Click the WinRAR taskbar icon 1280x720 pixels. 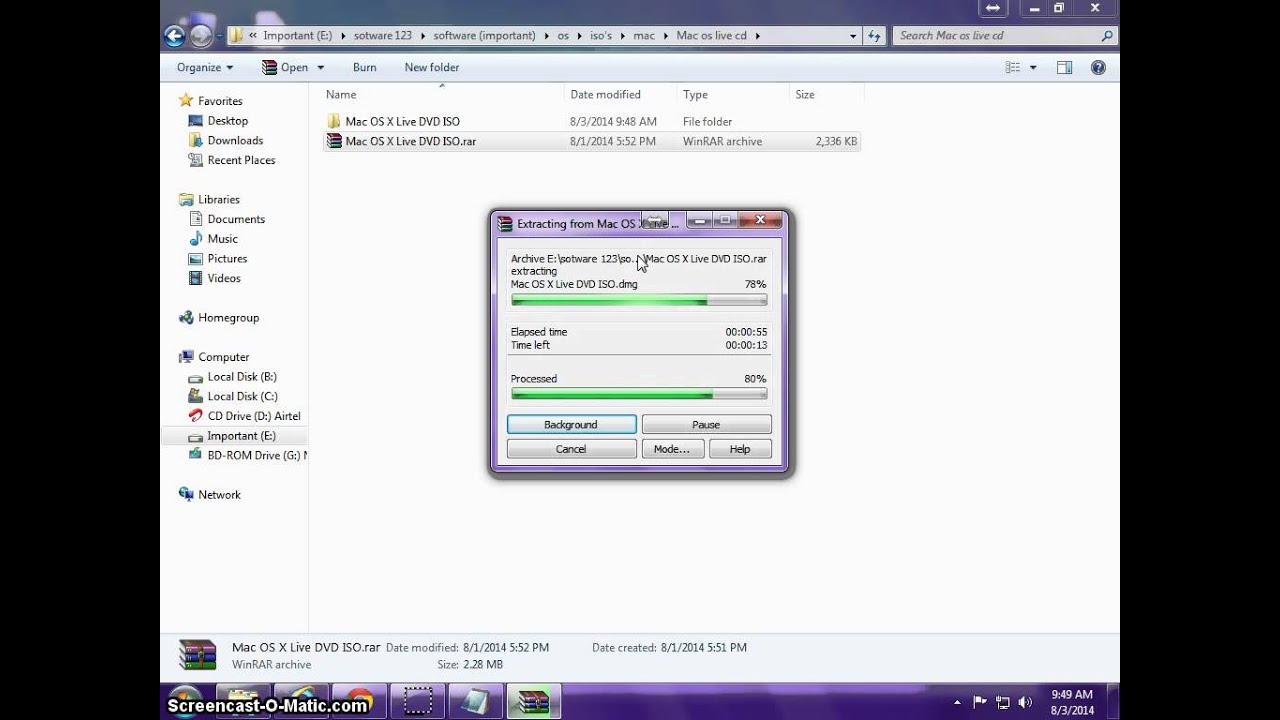point(533,701)
